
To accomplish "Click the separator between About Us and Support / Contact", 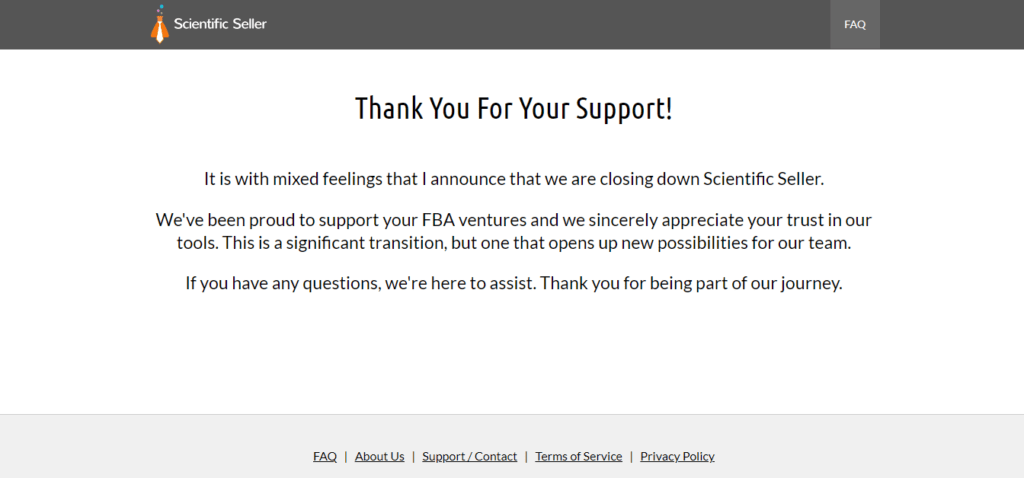I will (x=413, y=456).
